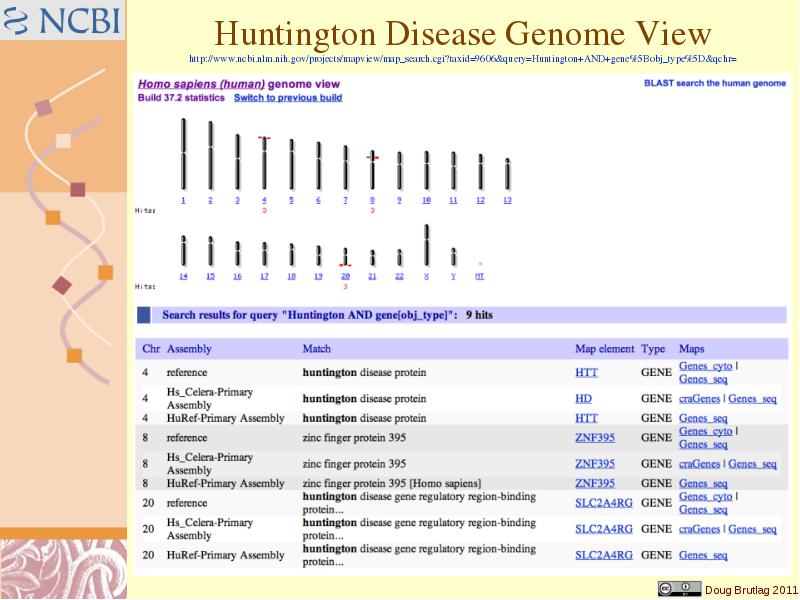Follow the NCBI mapview URL under the title
This screenshot has height=600, width=800.
[463, 59]
